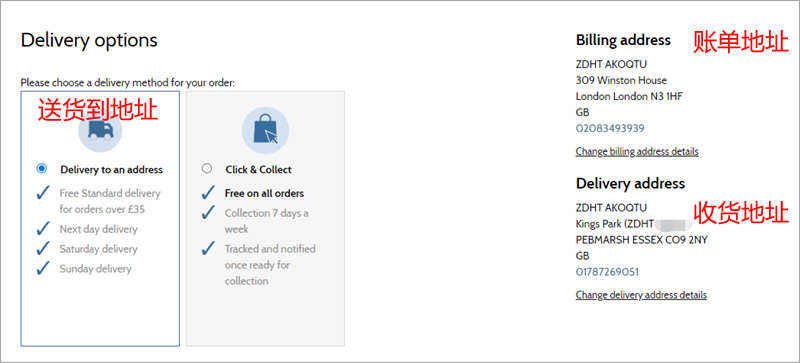
Task: Click delivery phone number 01787269051
Action: [x=607, y=272]
